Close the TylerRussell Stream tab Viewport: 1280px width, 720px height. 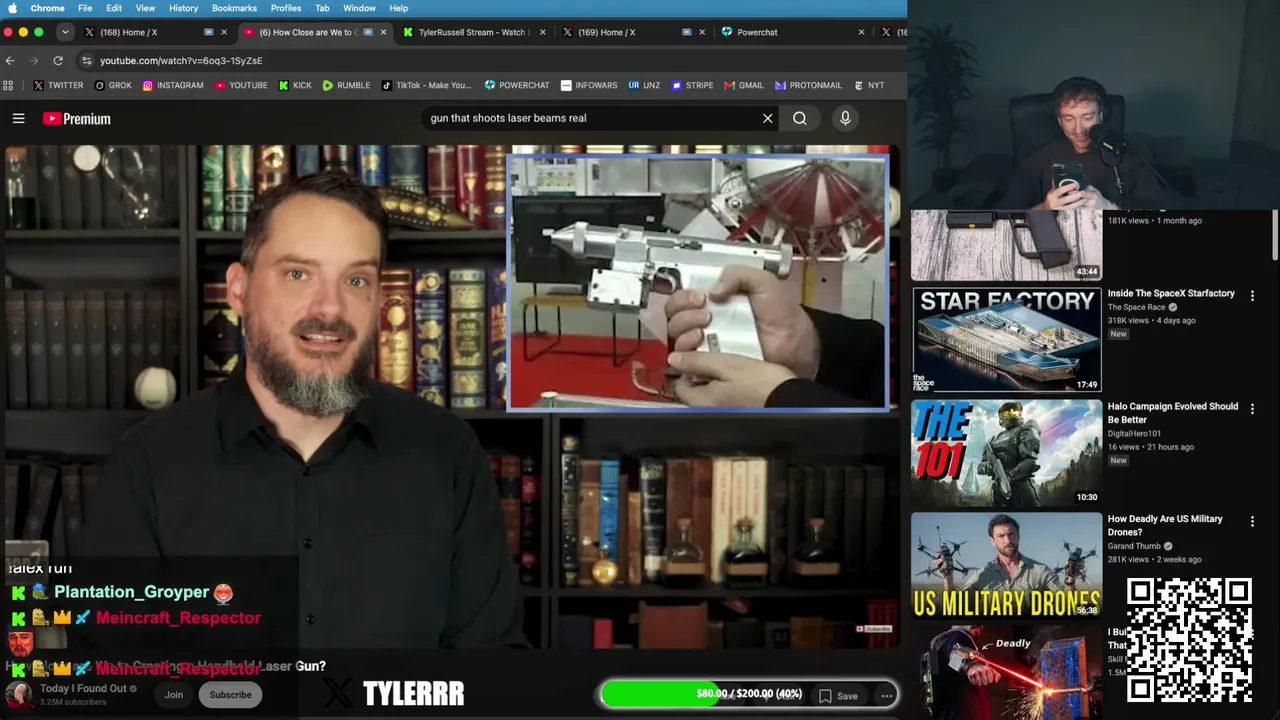click(543, 32)
